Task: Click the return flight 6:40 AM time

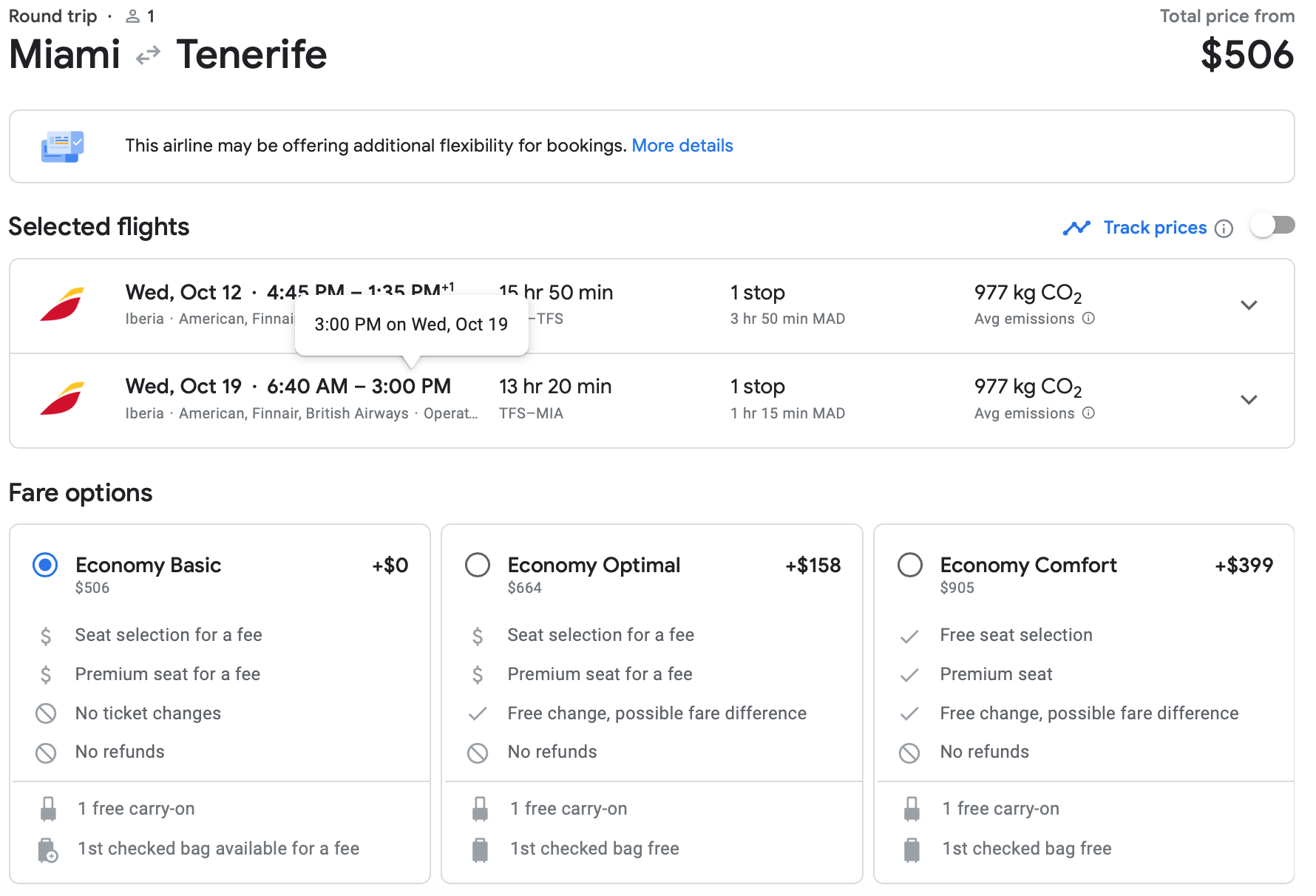Action: tap(307, 387)
